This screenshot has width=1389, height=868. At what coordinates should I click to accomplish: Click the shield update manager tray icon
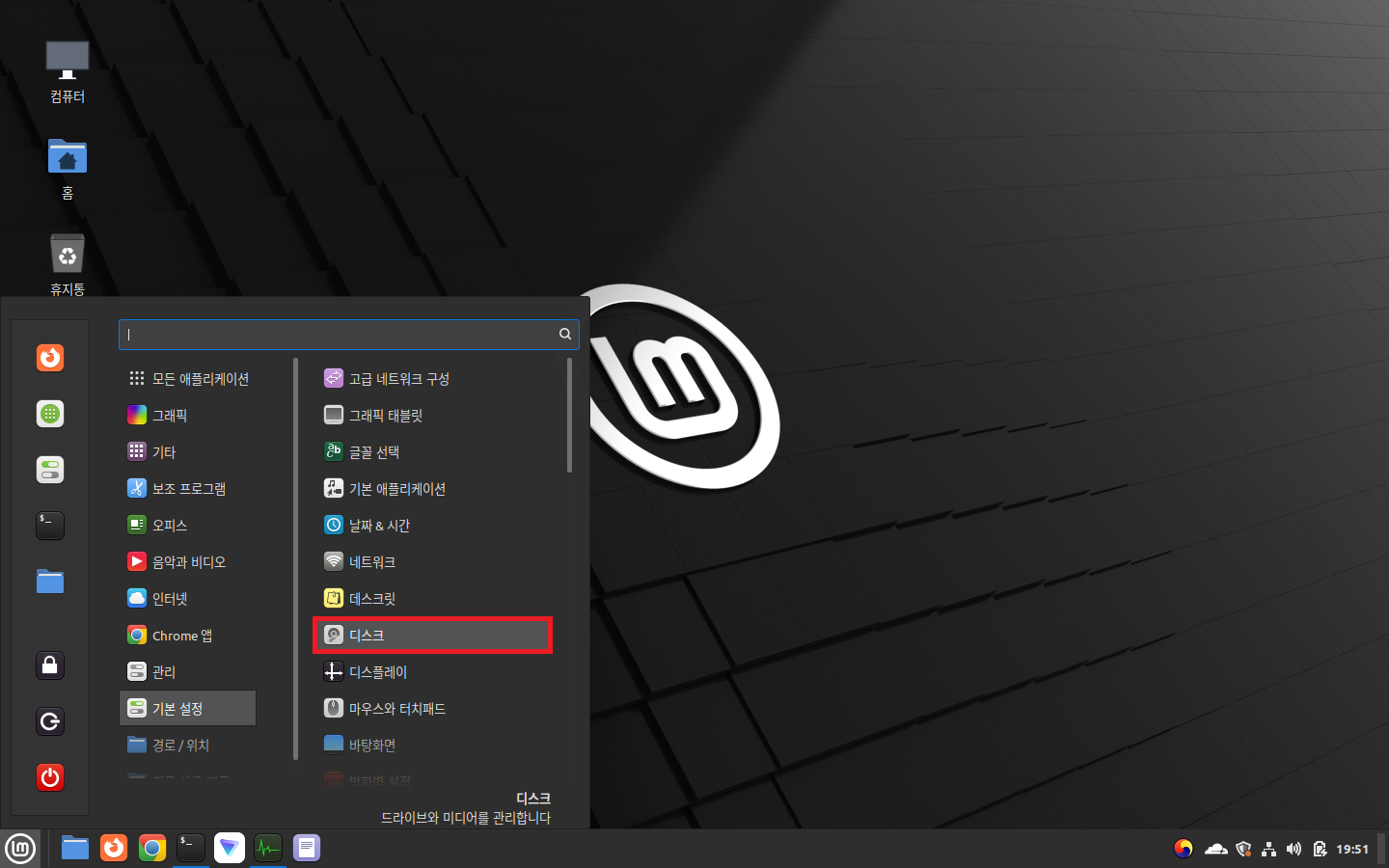click(x=1243, y=849)
